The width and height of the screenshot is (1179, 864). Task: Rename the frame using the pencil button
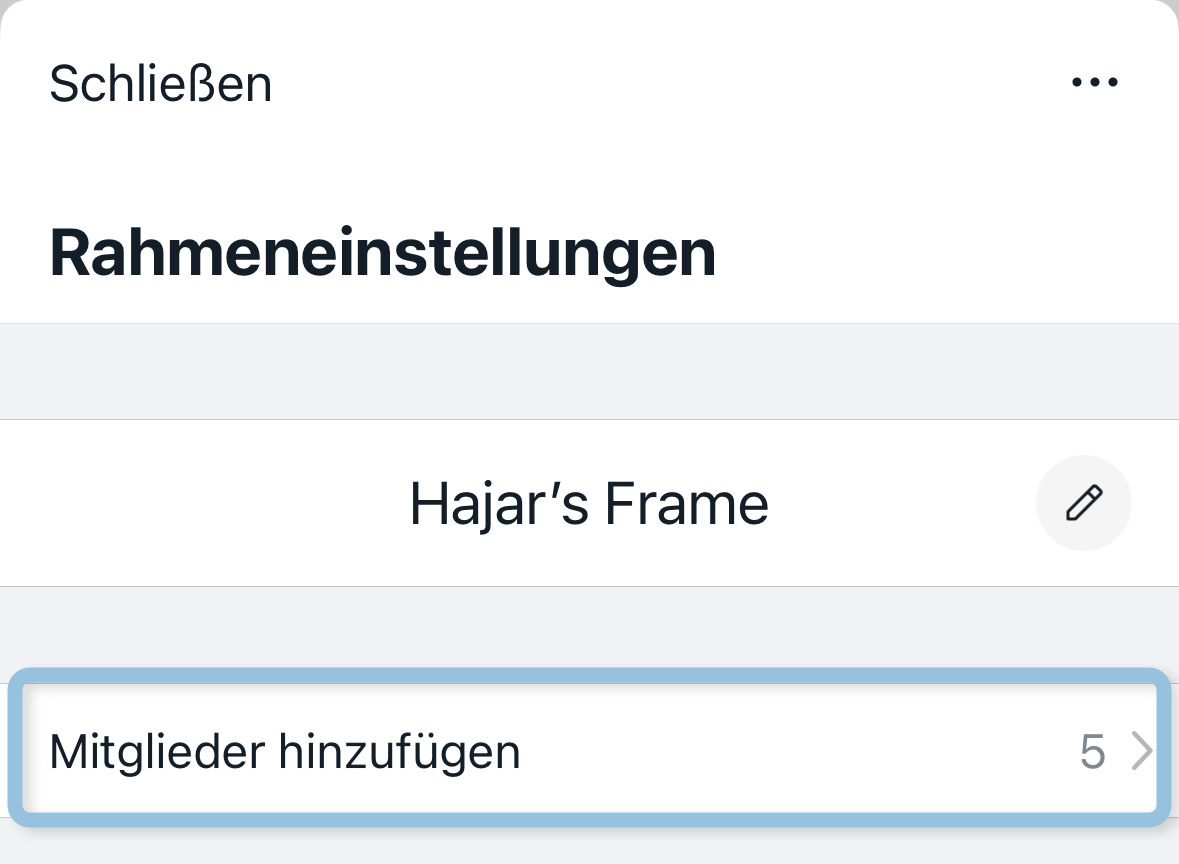pyautogui.click(x=1084, y=503)
